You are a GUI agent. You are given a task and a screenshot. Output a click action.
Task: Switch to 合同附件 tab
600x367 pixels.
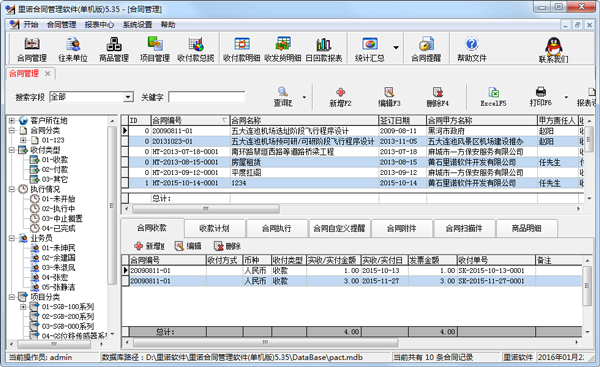[401, 228]
